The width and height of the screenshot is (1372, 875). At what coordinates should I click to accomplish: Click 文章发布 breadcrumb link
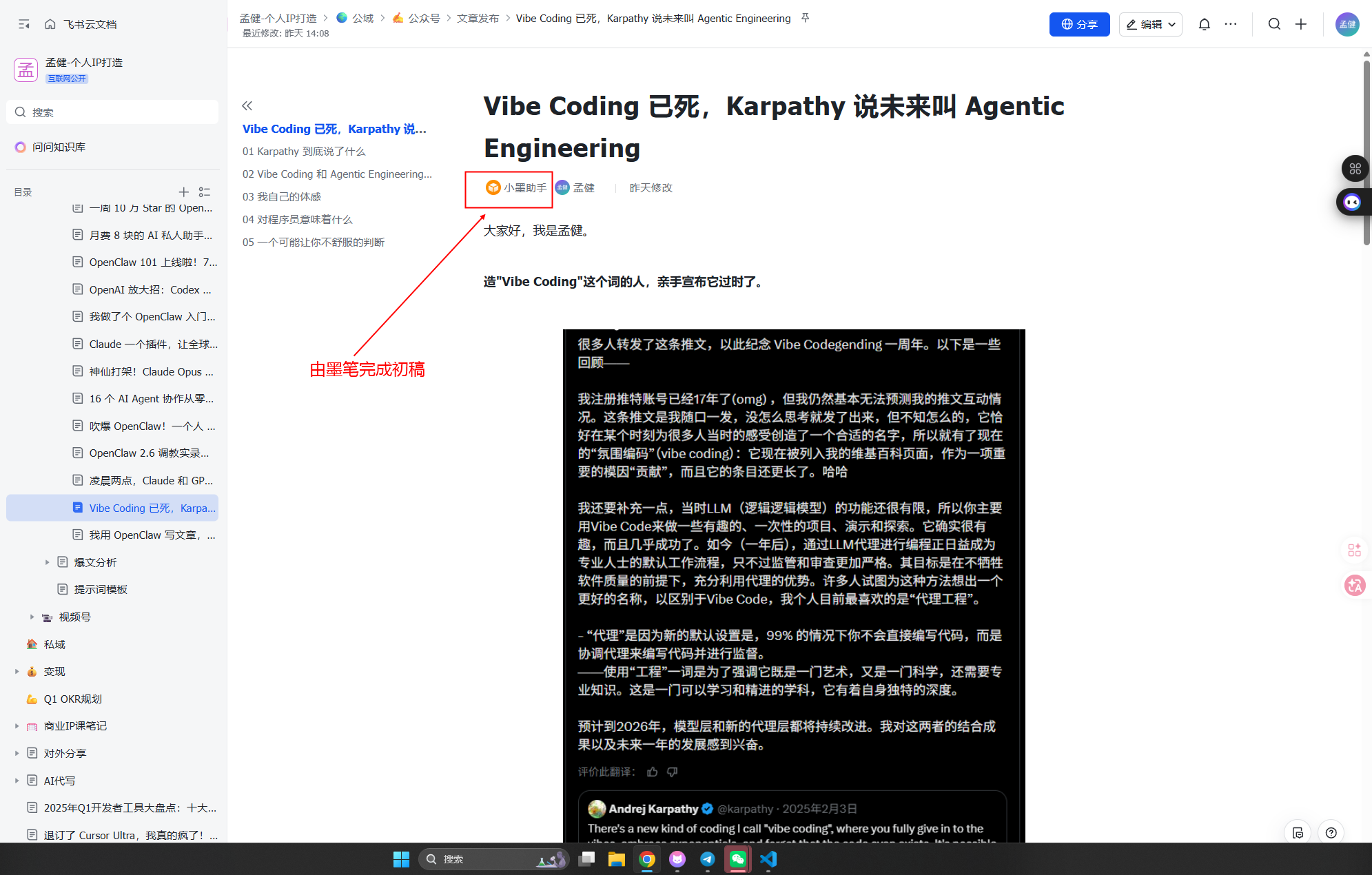(478, 19)
